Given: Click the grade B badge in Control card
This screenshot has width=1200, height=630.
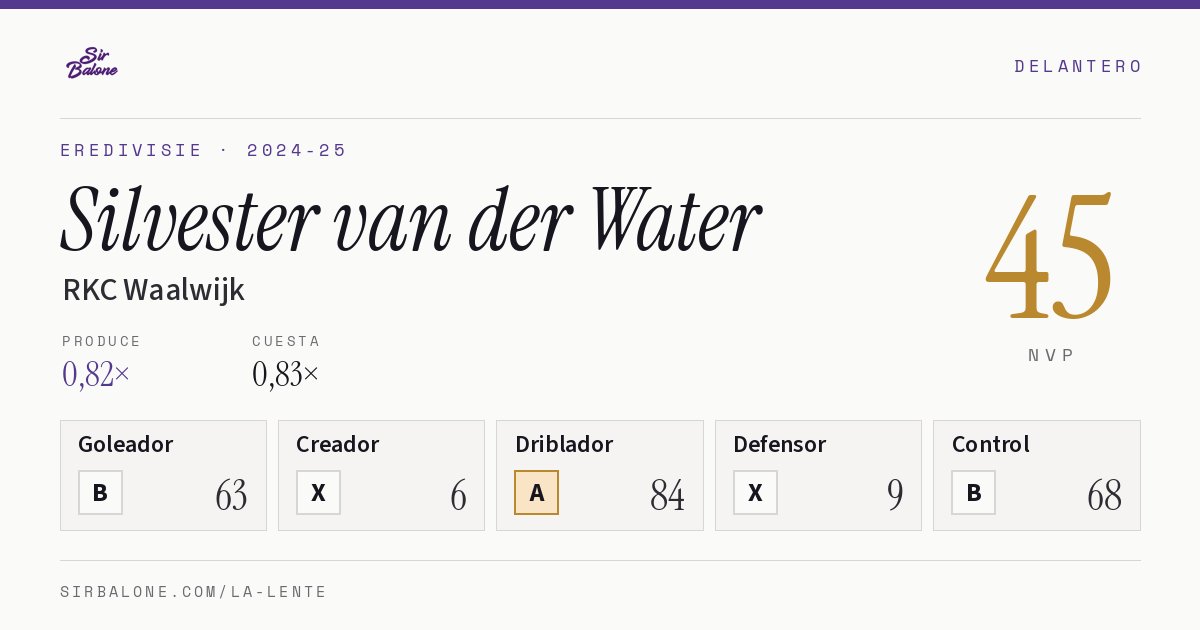Looking at the screenshot, I should click(973, 492).
